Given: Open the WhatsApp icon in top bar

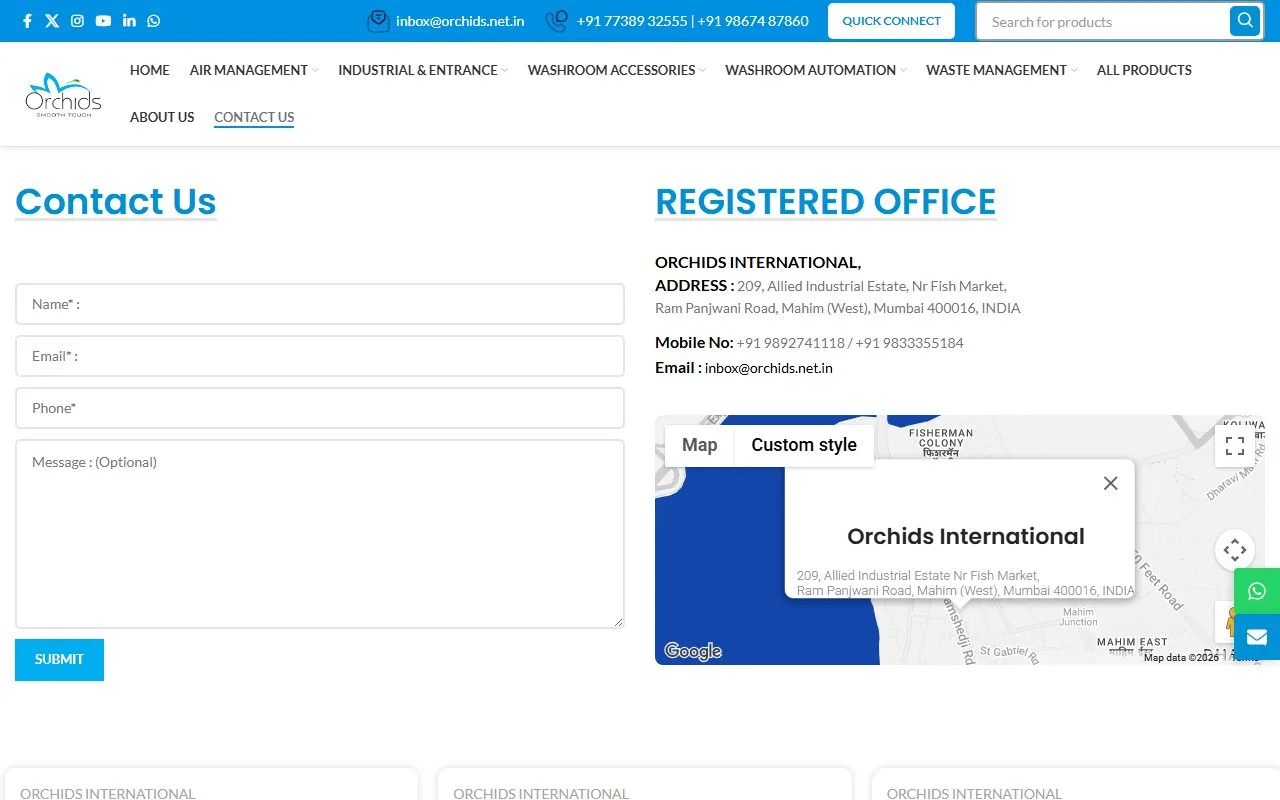Looking at the screenshot, I should coord(153,21).
